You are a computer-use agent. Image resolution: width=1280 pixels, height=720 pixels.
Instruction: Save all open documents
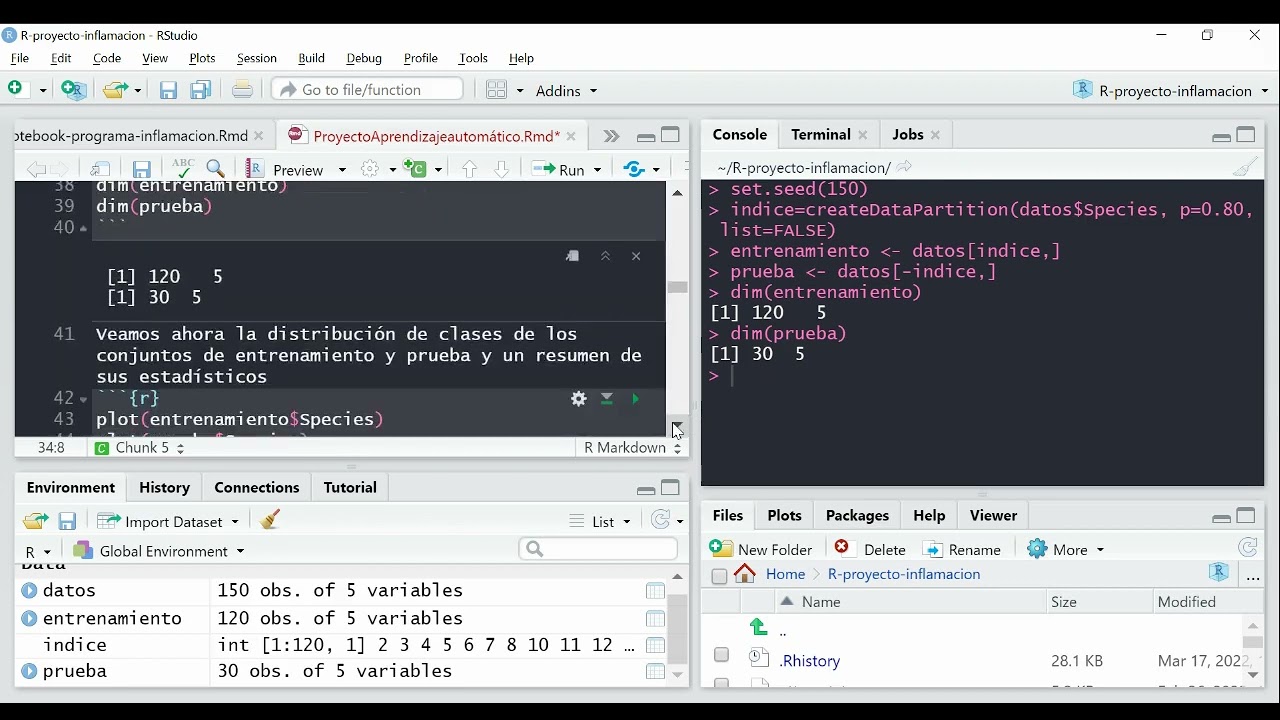coord(201,90)
